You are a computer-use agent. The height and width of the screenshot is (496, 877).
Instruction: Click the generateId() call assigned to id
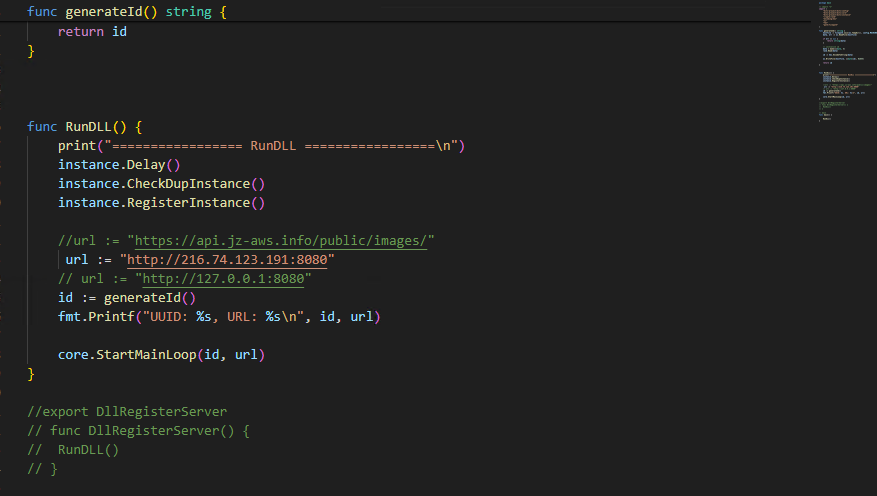point(149,298)
